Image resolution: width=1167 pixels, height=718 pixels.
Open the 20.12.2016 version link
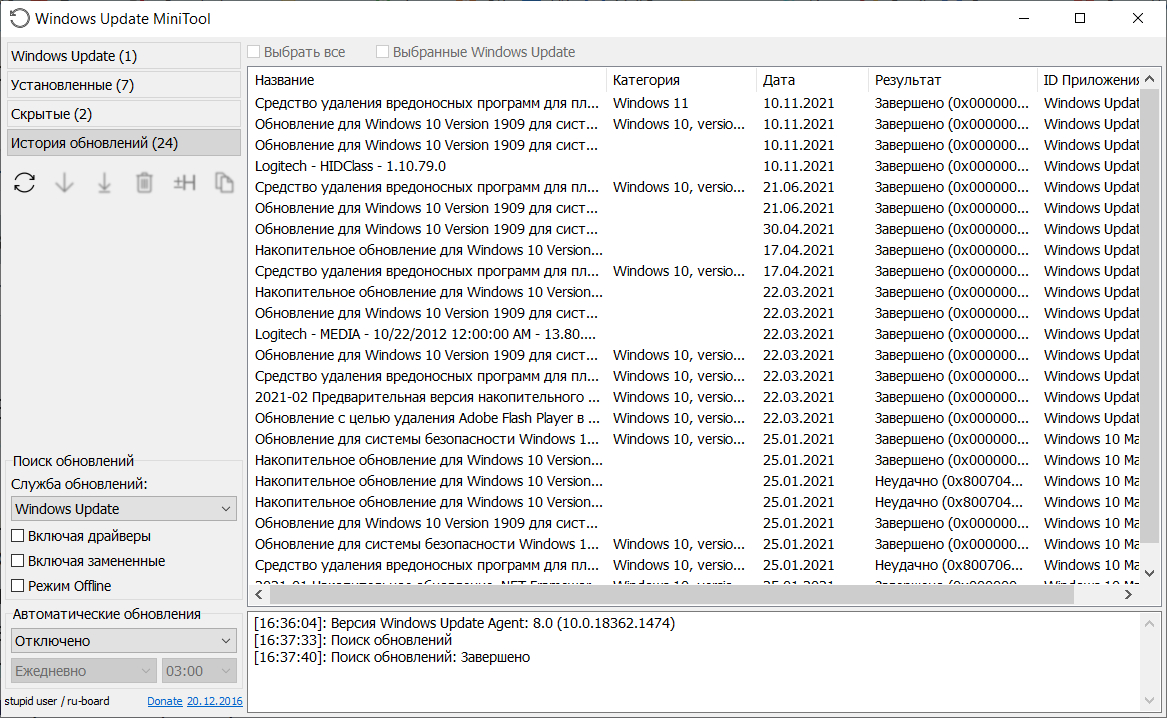(x=214, y=701)
